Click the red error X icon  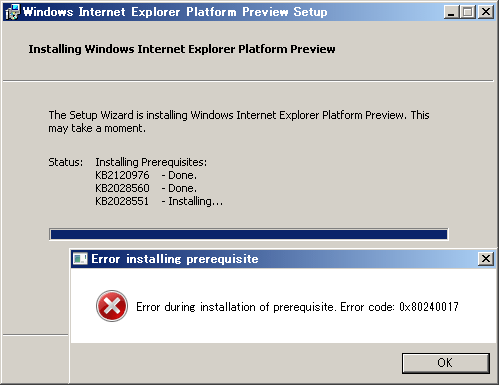point(112,306)
